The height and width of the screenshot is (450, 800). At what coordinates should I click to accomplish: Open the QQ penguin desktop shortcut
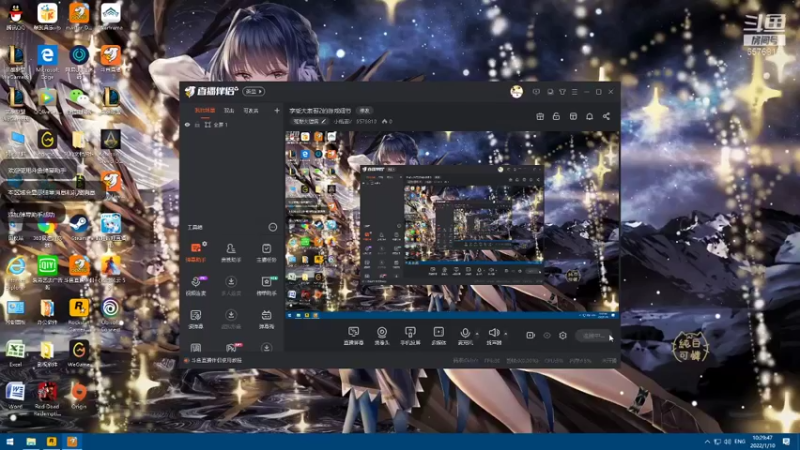coord(15,17)
